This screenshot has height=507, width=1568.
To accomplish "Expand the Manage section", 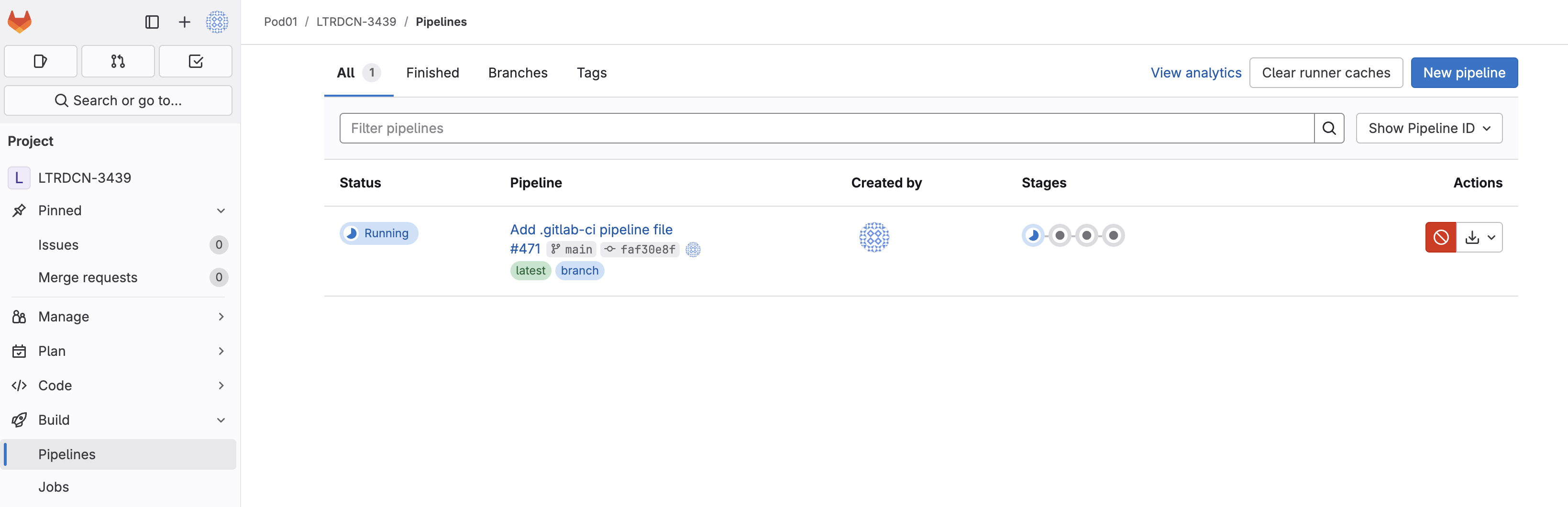I will click(221, 317).
